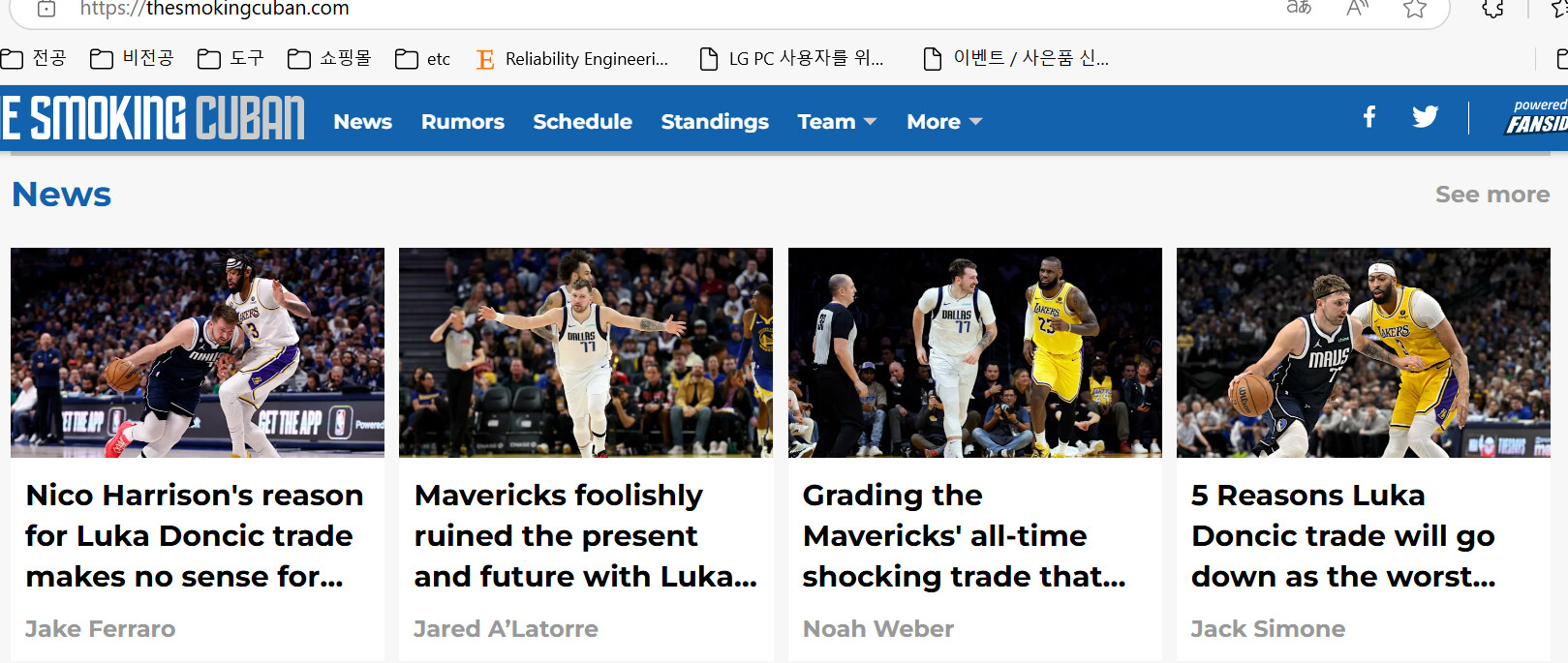
Task: Click the translate icon in the address bar
Action: tap(1299, 9)
